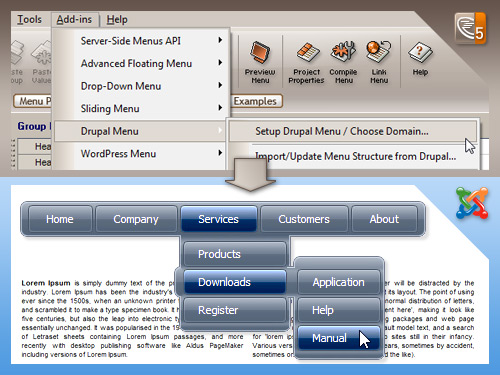Select Products in Services dropdown
This screenshot has width=500, height=375.
tap(235, 254)
